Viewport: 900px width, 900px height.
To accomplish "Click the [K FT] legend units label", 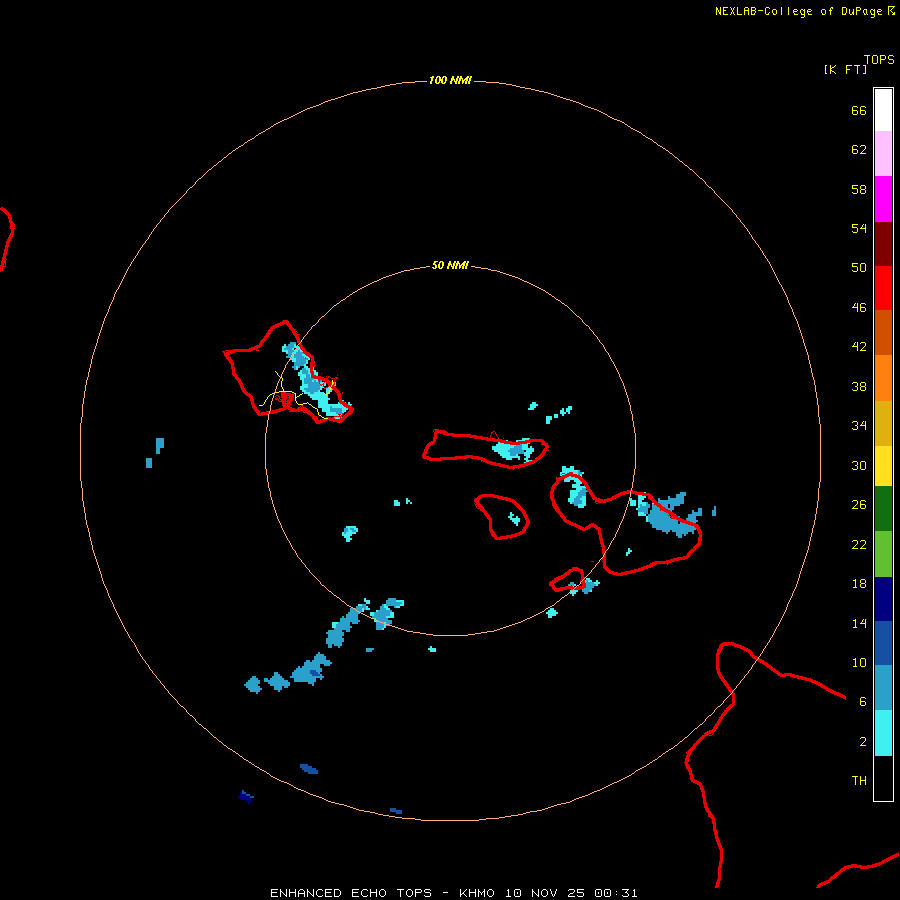I will point(845,69).
